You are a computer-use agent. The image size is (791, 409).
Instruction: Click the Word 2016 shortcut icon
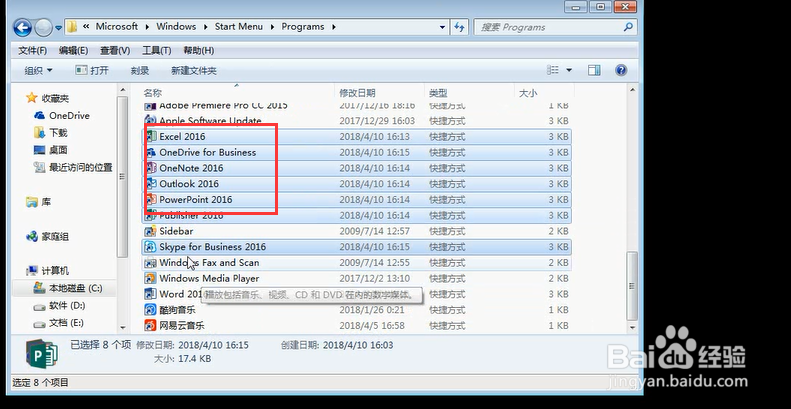[x=150, y=294]
